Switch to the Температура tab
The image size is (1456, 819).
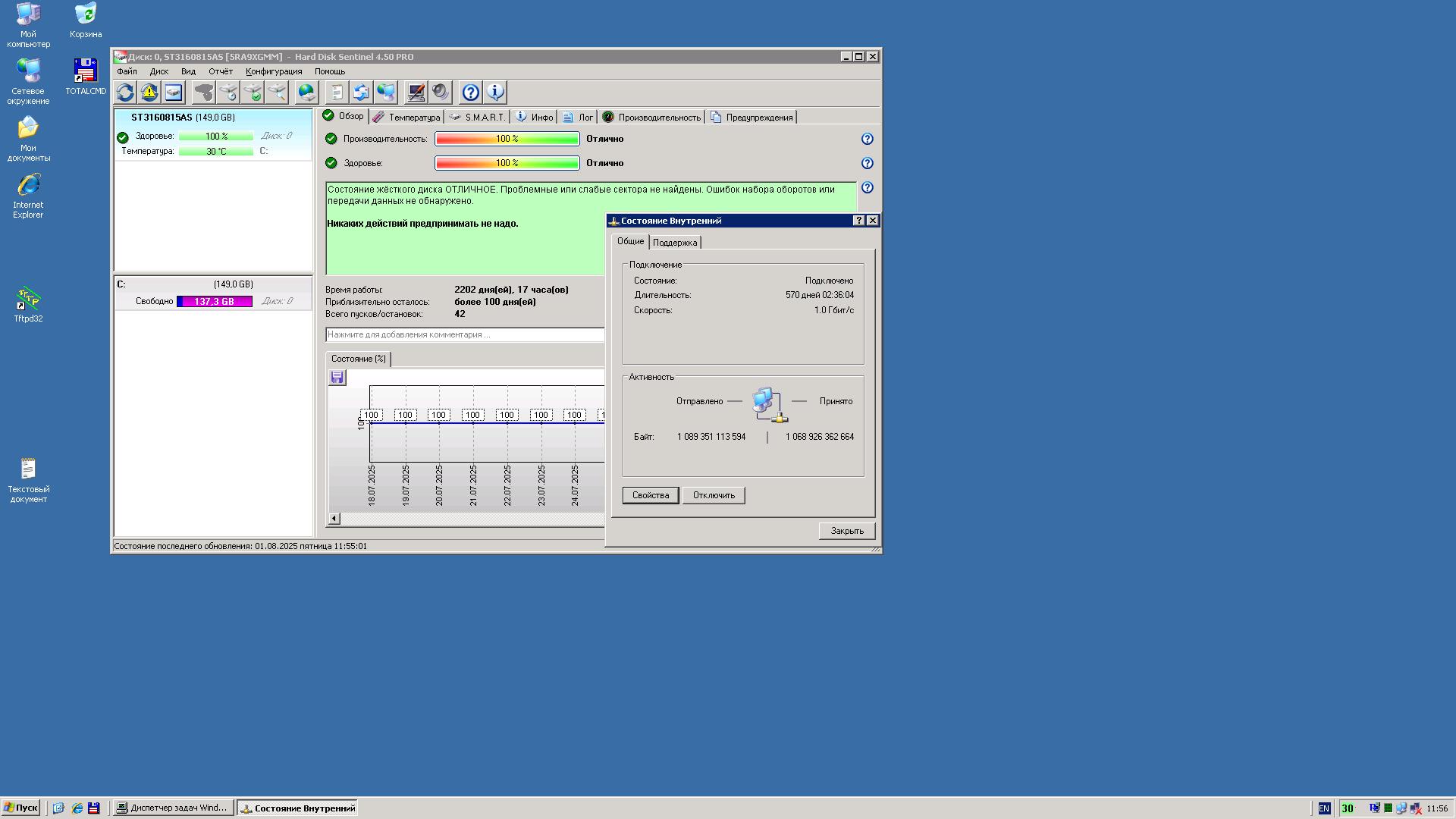click(x=406, y=117)
